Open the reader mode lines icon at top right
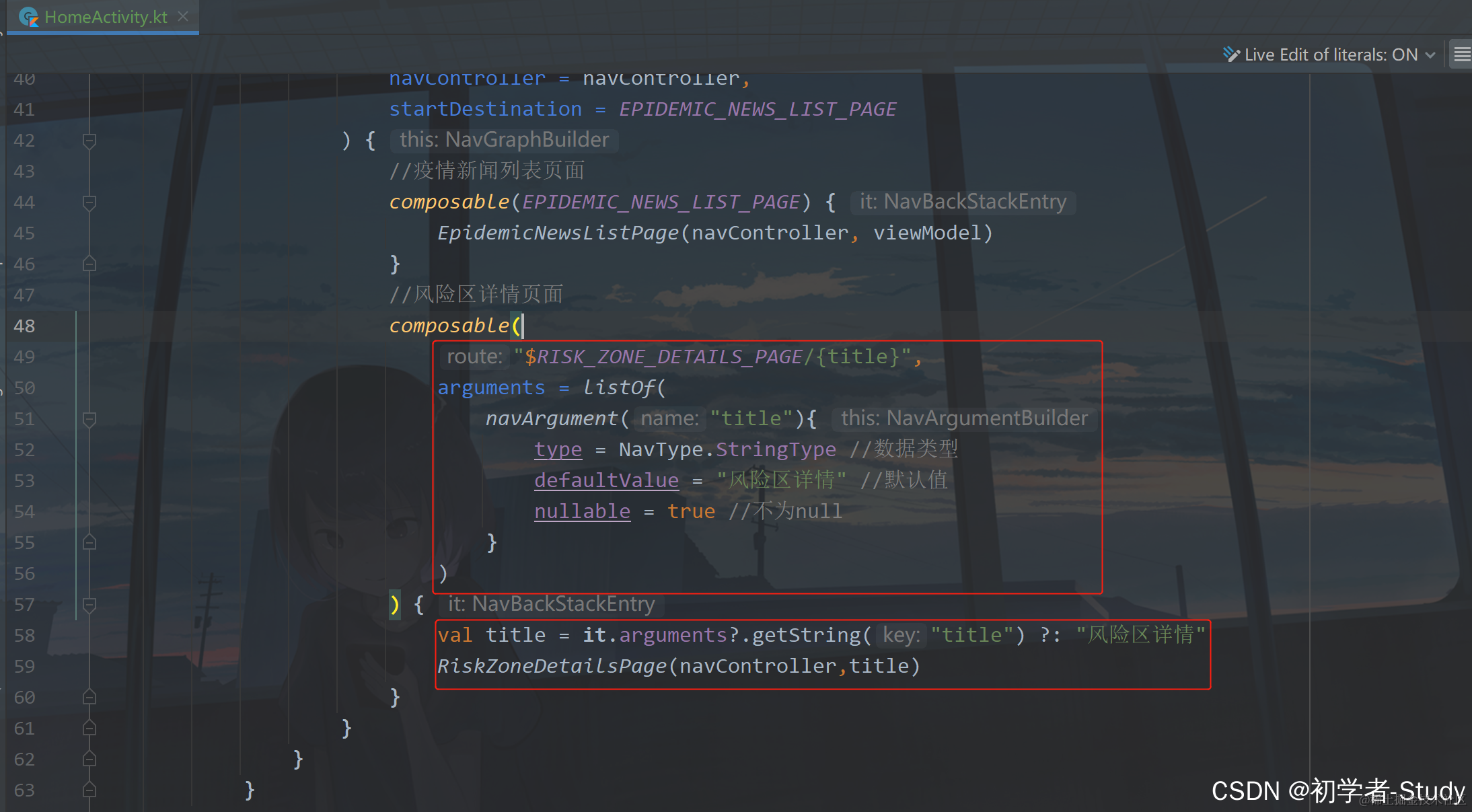 tap(1462, 54)
